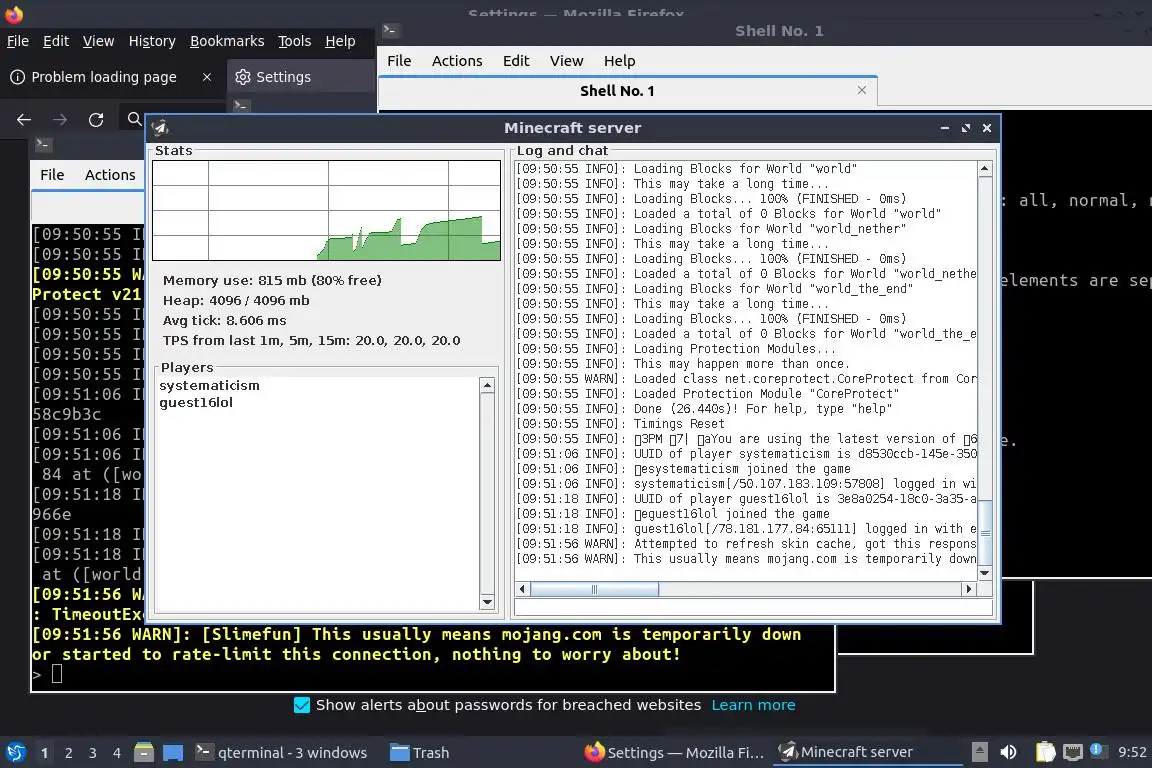Reload the page in Firefox
The height and width of the screenshot is (768, 1152).
pyautogui.click(x=96, y=120)
